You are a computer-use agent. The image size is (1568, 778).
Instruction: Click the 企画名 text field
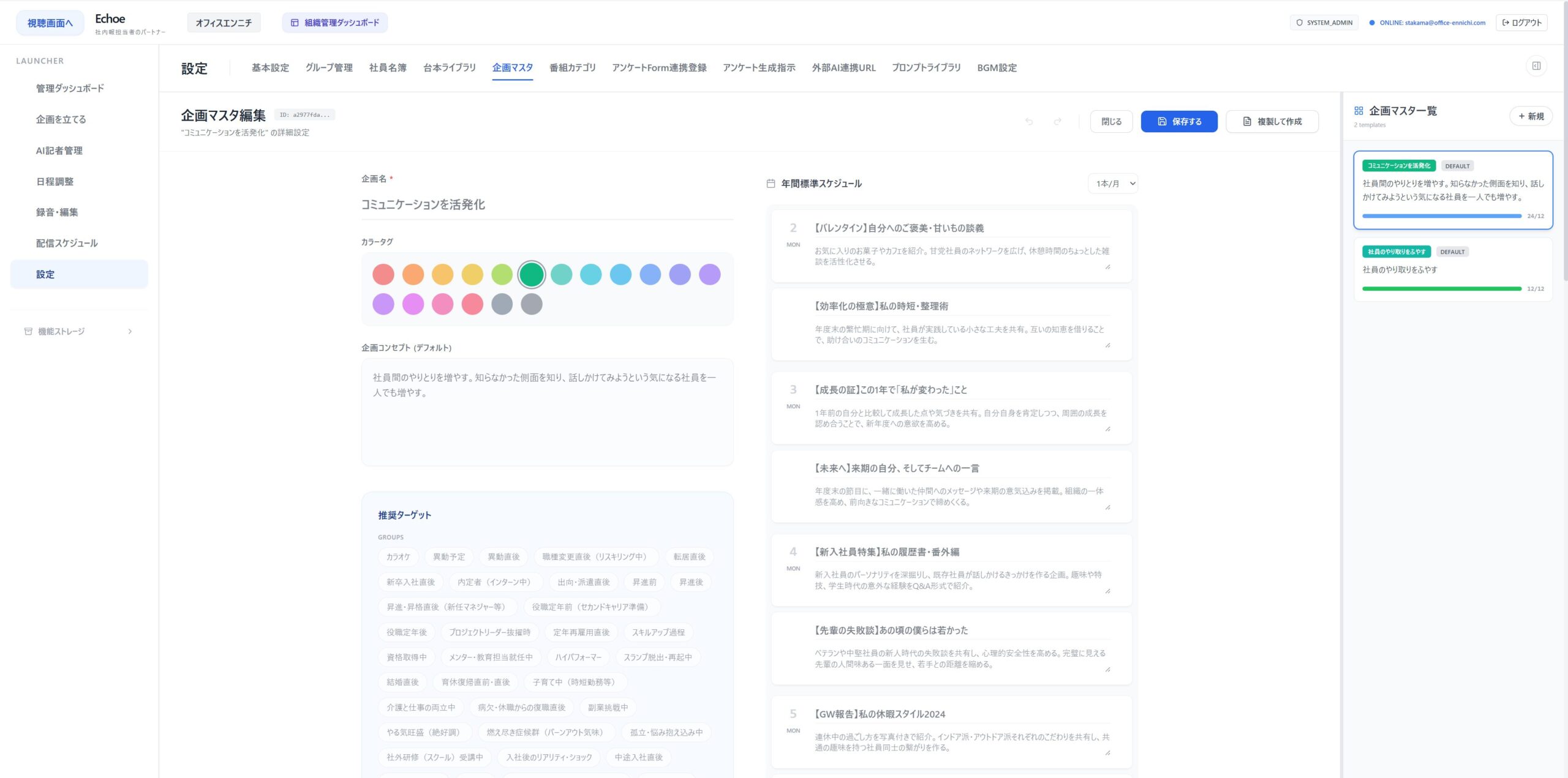(546, 204)
